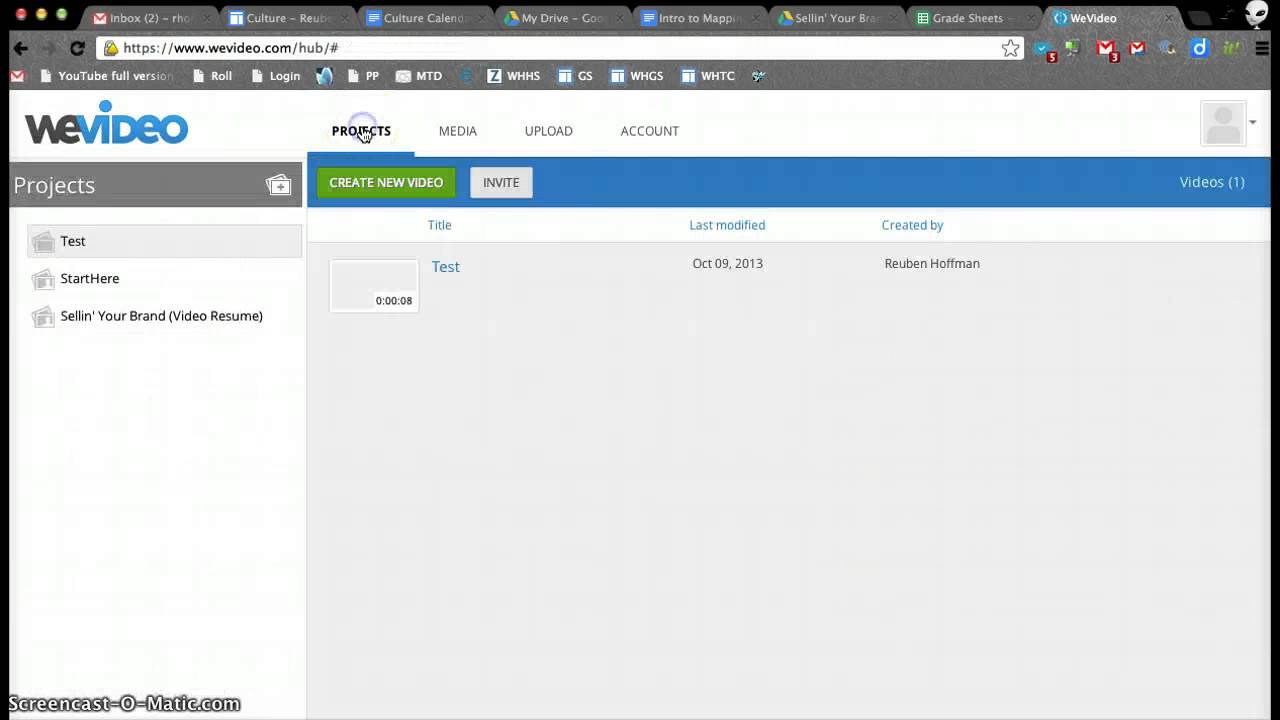The width and height of the screenshot is (1280, 720).
Task: Reload the page with refresh icon
Action: coord(76,48)
